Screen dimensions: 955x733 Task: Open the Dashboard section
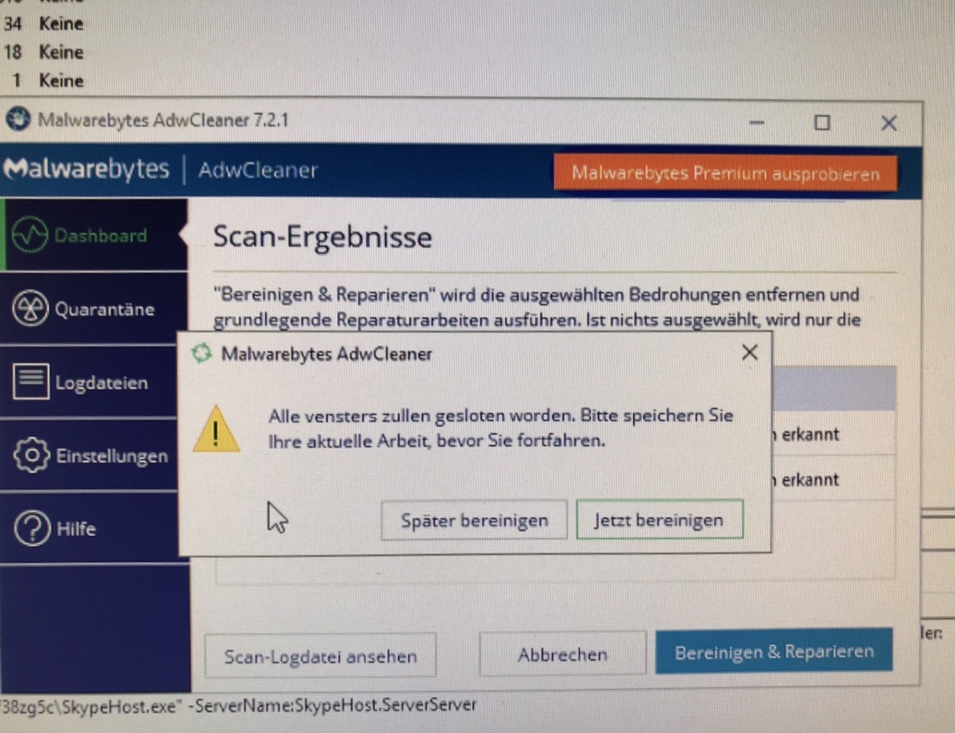[x=94, y=235]
